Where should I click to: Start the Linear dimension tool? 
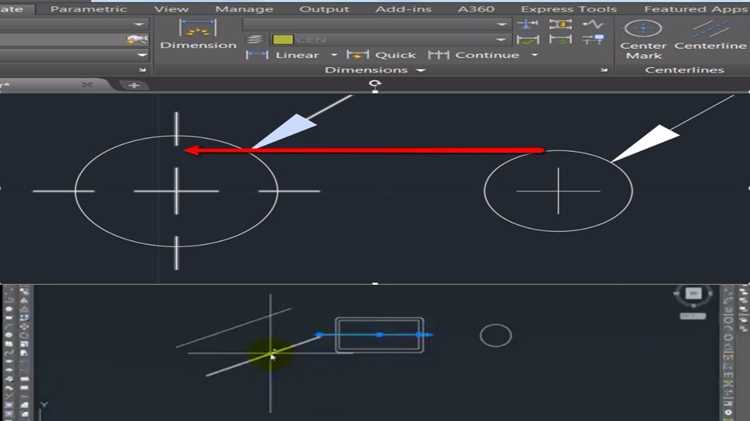click(282, 55)
